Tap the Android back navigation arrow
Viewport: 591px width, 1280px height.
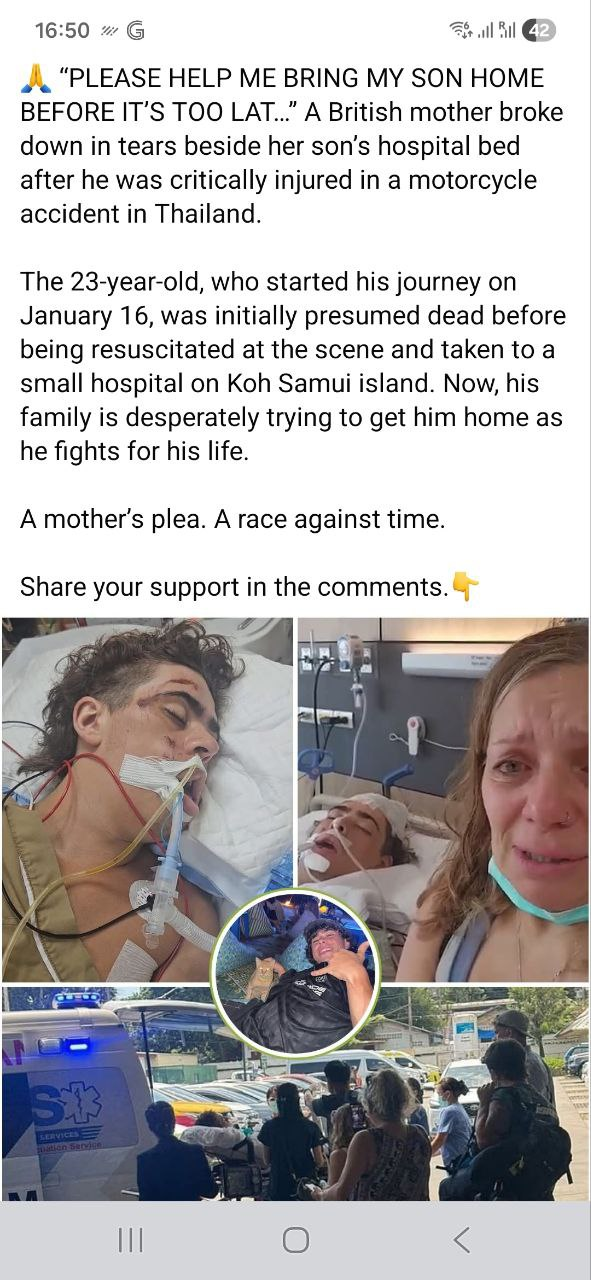(461, 1240)
